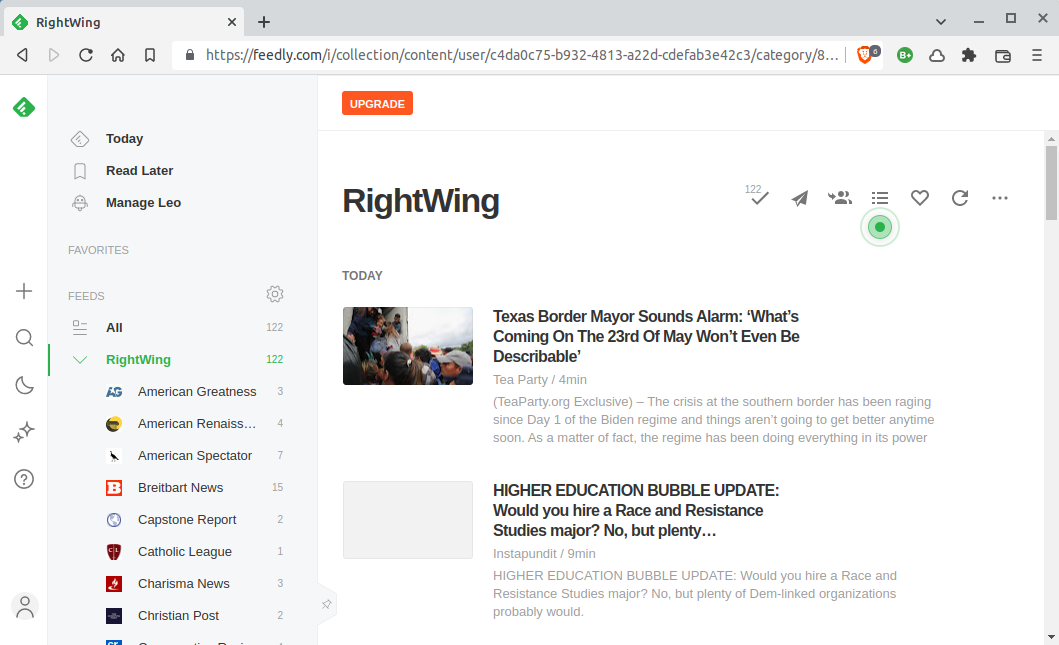
Task: Toggle night mode moon icon
Action: coord(24,385)
